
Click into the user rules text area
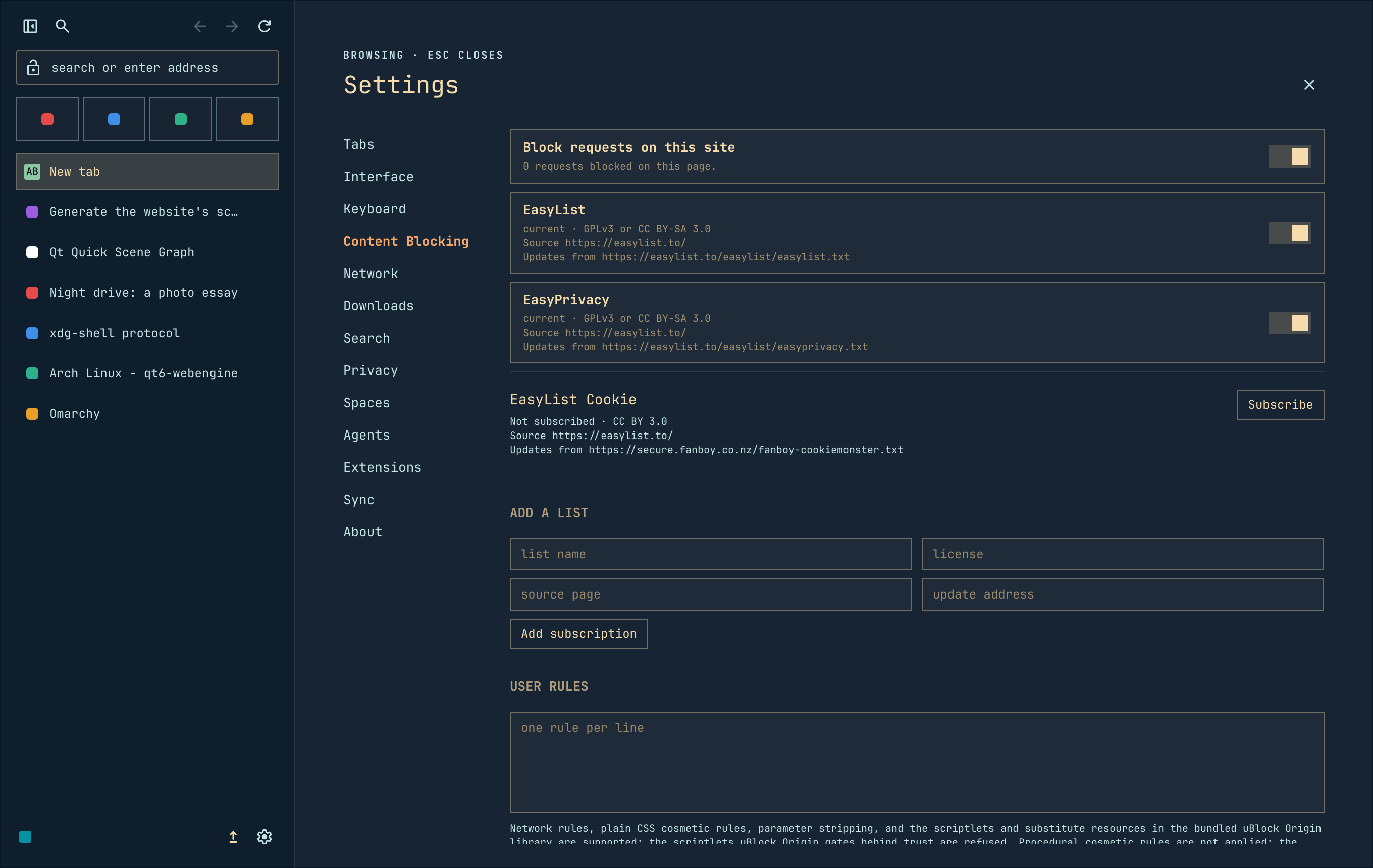point(916,762)
